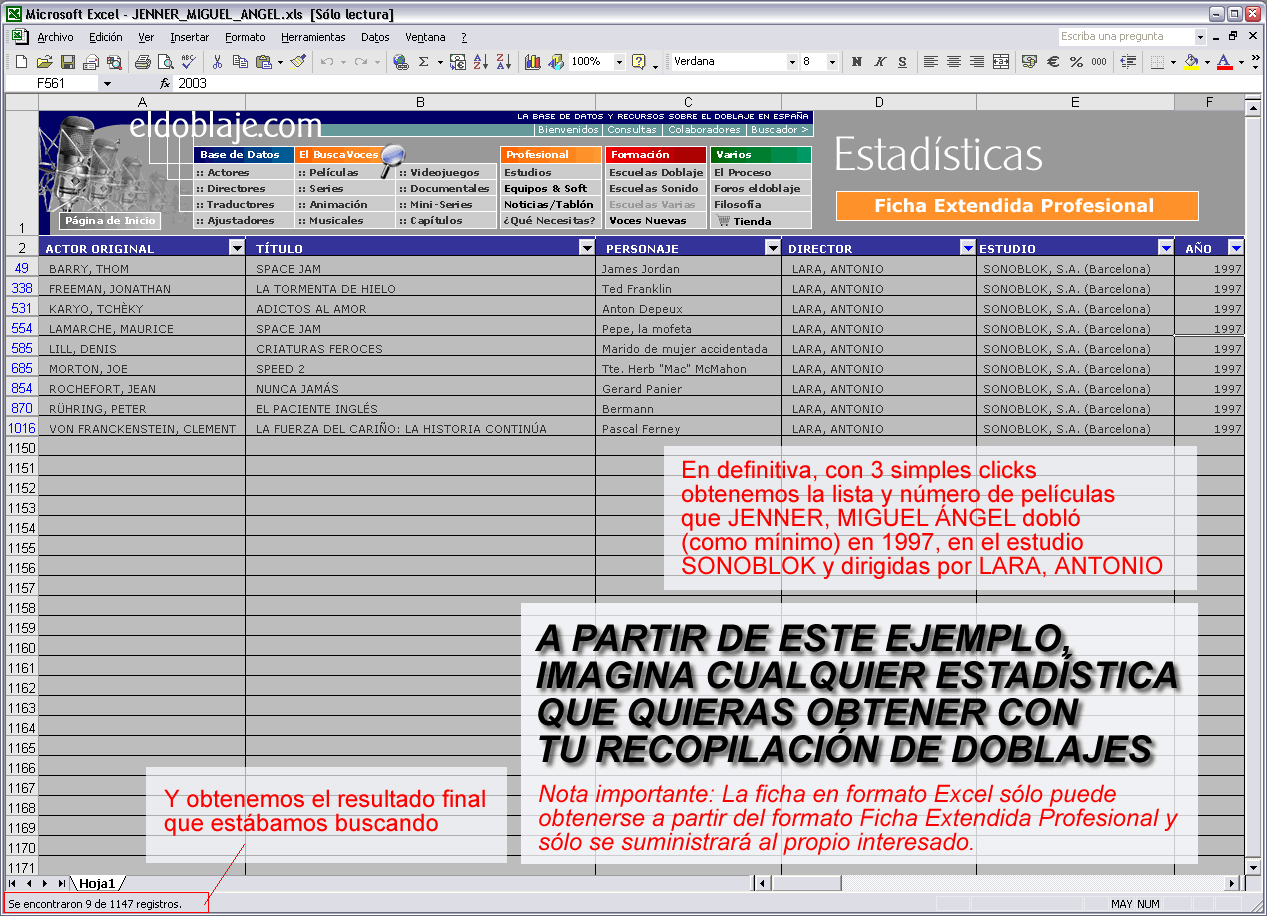Expand the font size dropdown
The height and width of the screenshot is (916, 1267).
833,62
